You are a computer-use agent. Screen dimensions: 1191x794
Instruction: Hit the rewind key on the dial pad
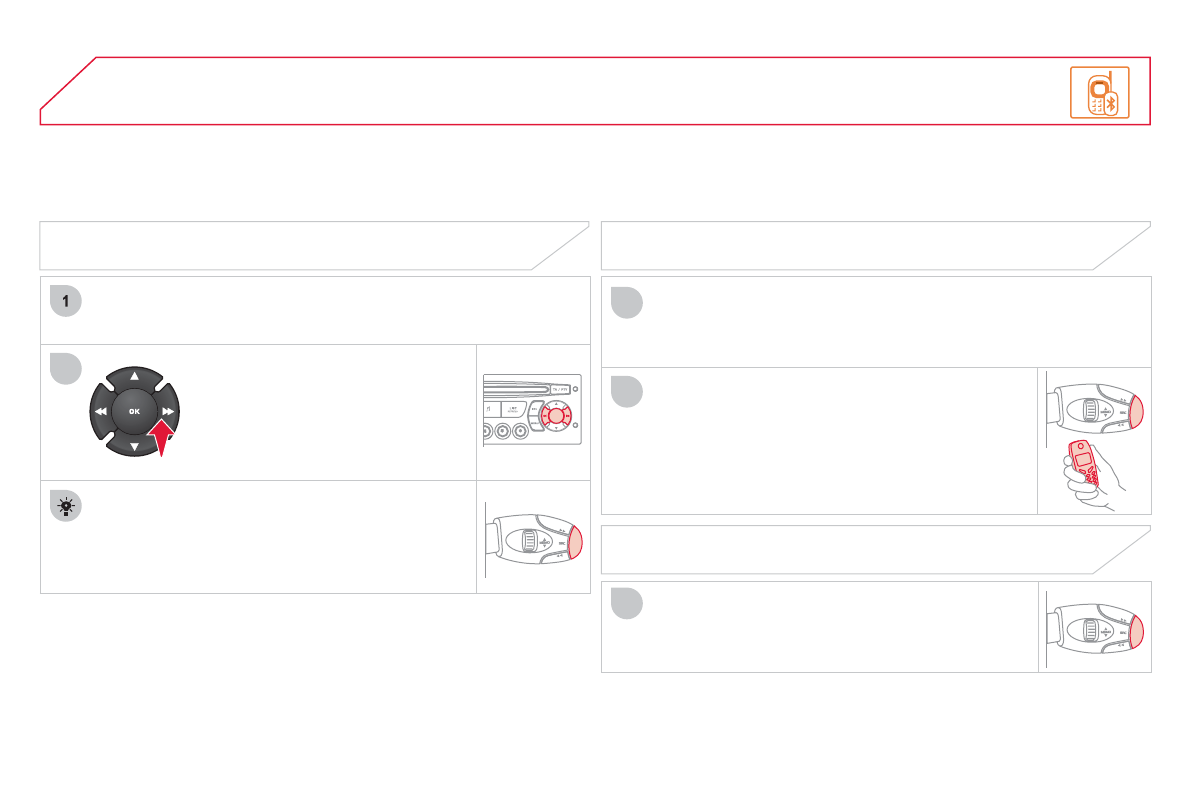pyautogui.click(x=101, y=411)
